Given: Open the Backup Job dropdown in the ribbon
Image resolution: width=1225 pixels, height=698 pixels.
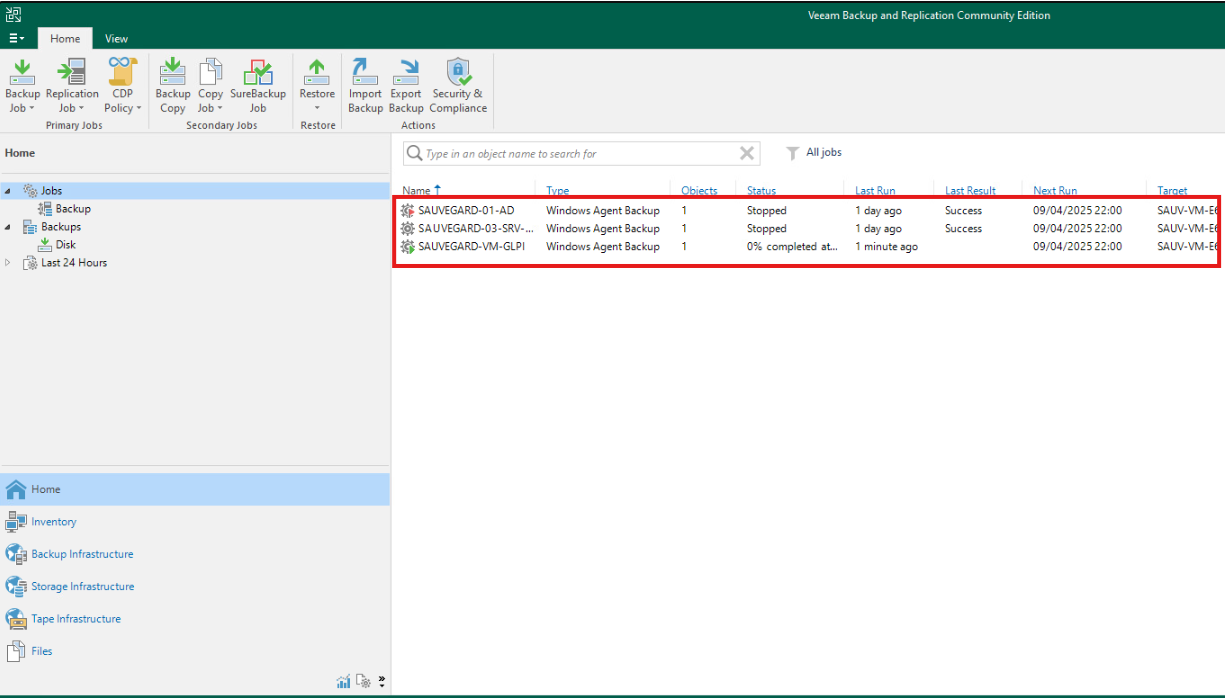Looking at the screenshot, I should [22, 86].
